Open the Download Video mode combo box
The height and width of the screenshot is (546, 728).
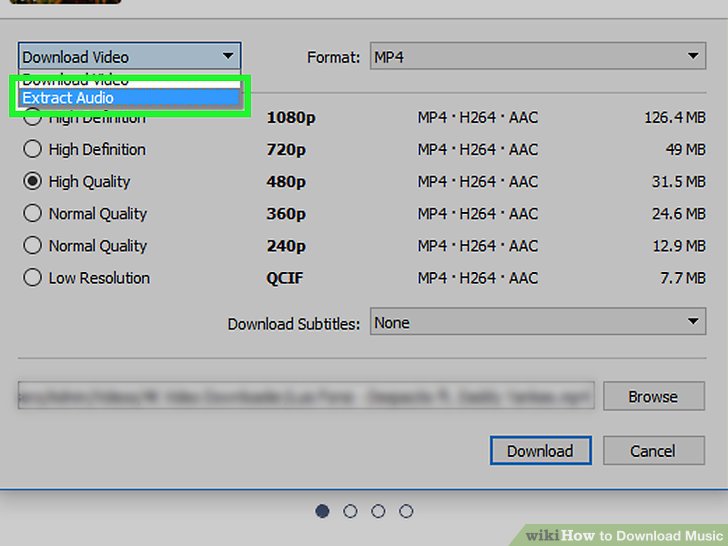point(130,57)
